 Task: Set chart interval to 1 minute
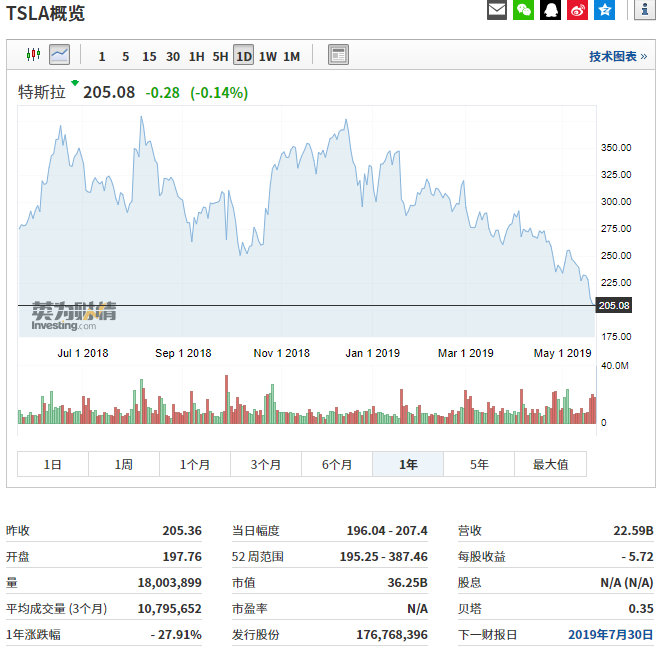[x=102, y=56]
